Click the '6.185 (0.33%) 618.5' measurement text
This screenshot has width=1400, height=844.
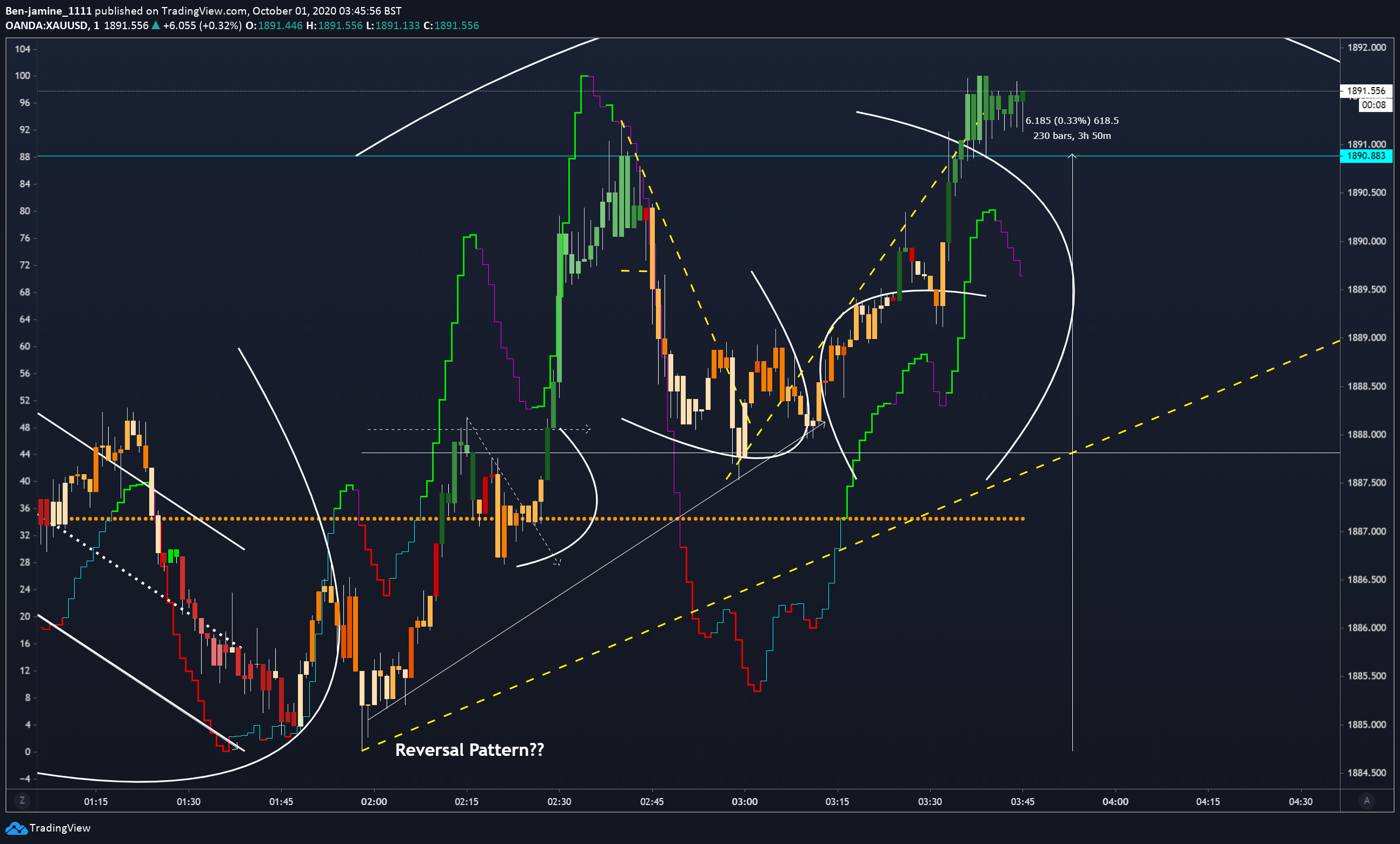[1072, 121]
